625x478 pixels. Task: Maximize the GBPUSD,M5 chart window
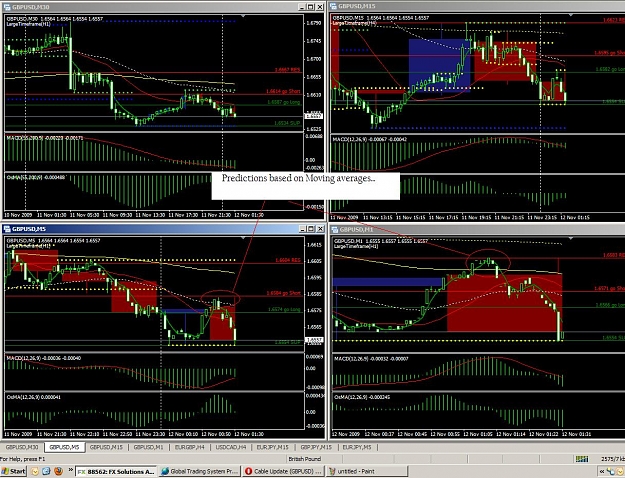pyautogui.click(x=311, y=228)
